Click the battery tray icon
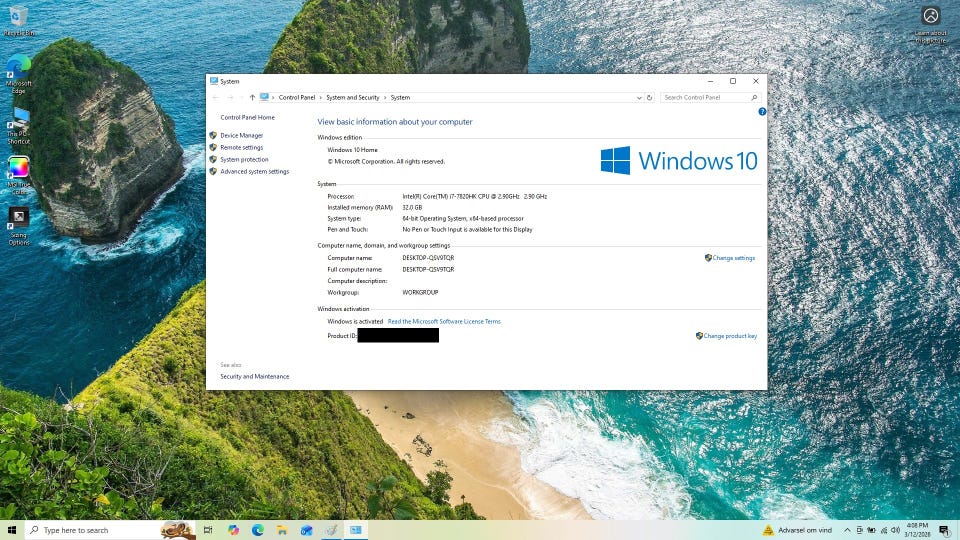The width and height of the screenshot is (960, 540). pos(871,530)
